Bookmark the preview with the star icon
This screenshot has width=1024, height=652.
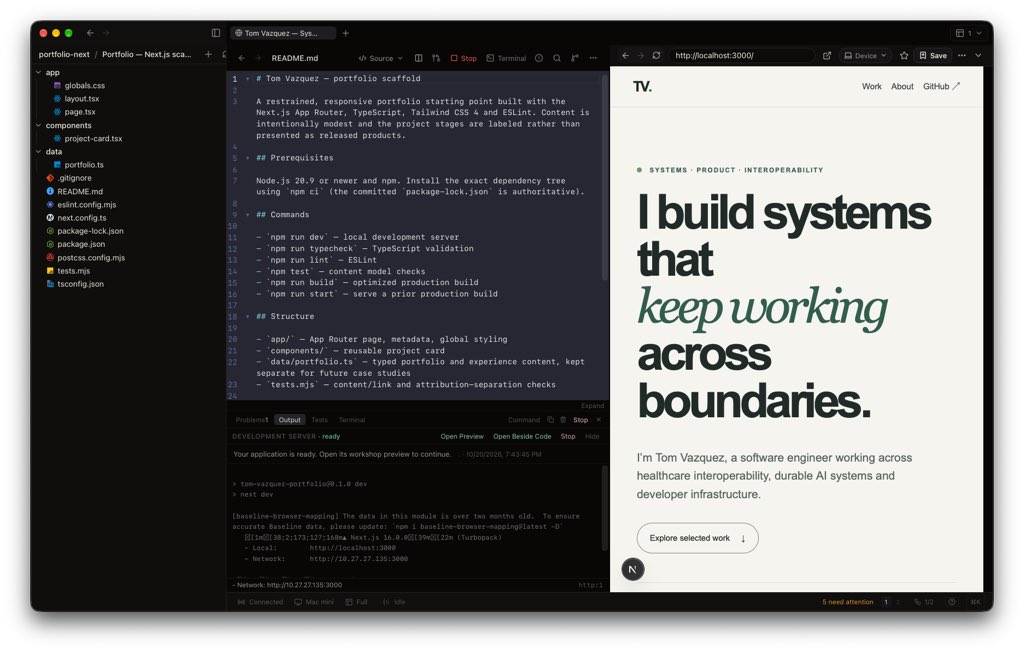(904, 56)
